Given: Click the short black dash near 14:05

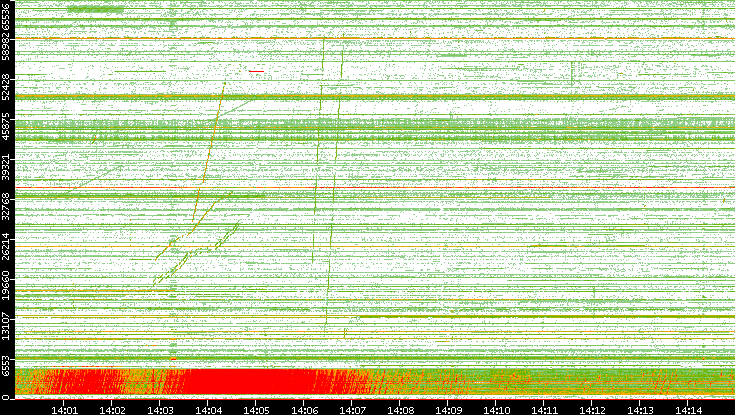Looking at the screenshot, I should pos(256,71).
